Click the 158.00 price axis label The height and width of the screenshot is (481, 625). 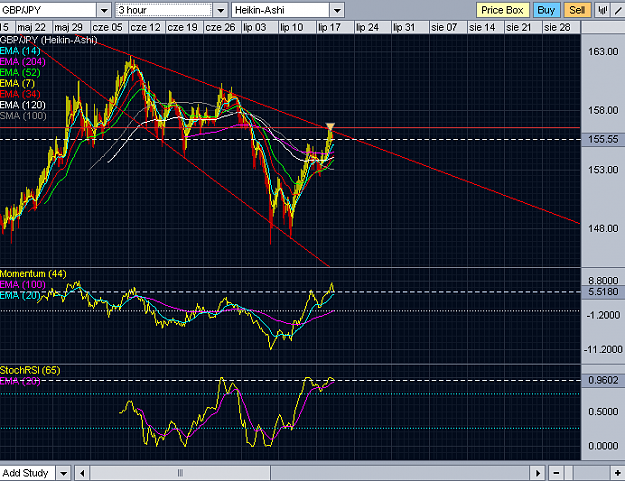tap(603, 110)
